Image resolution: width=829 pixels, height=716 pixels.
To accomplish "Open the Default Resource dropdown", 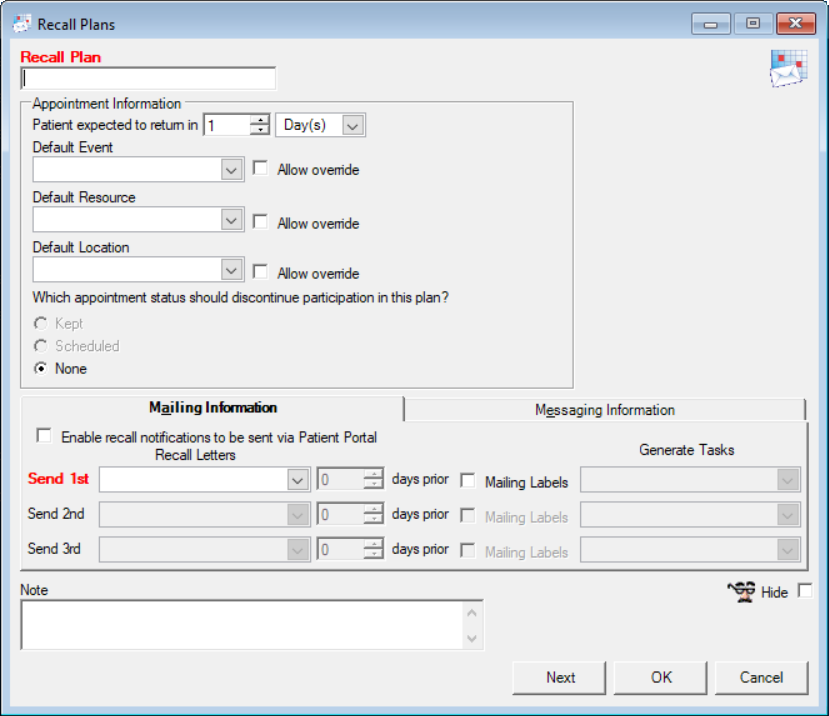I will click(x=231, y=220).
